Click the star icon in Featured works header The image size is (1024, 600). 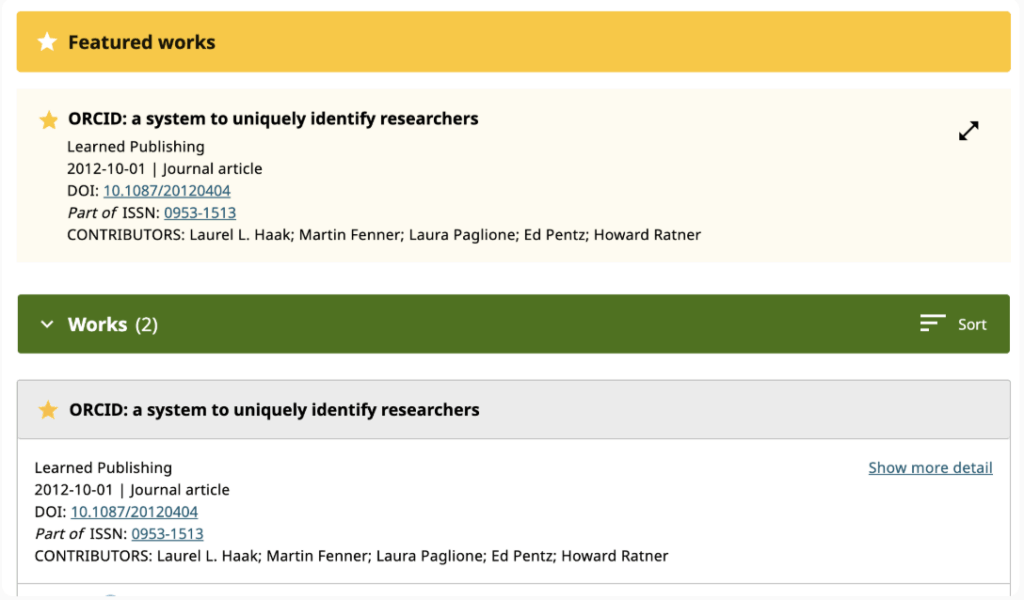pos(46,42)
